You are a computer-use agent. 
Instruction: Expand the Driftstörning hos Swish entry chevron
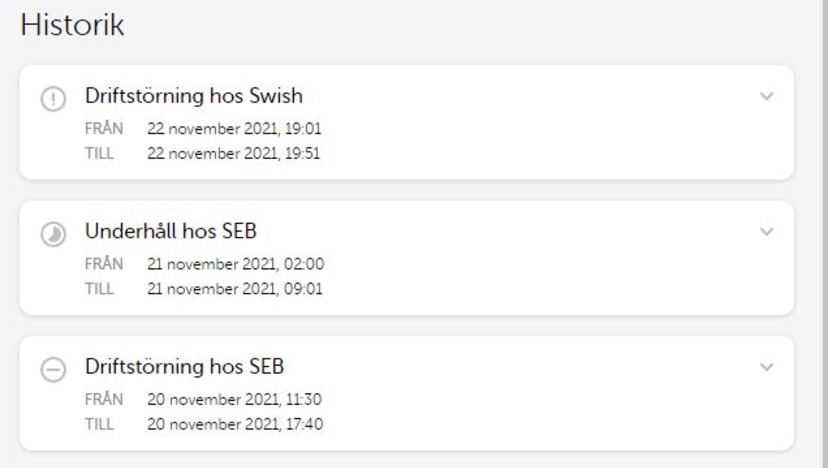pos(766,96)
